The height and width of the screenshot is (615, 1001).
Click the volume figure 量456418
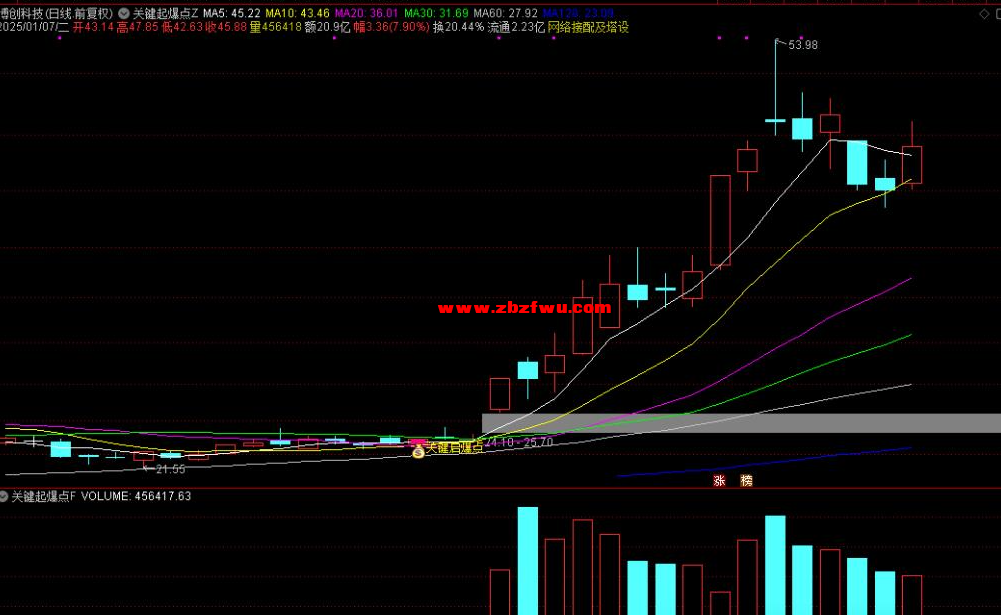pyautogui.click(x=276, y=27)
